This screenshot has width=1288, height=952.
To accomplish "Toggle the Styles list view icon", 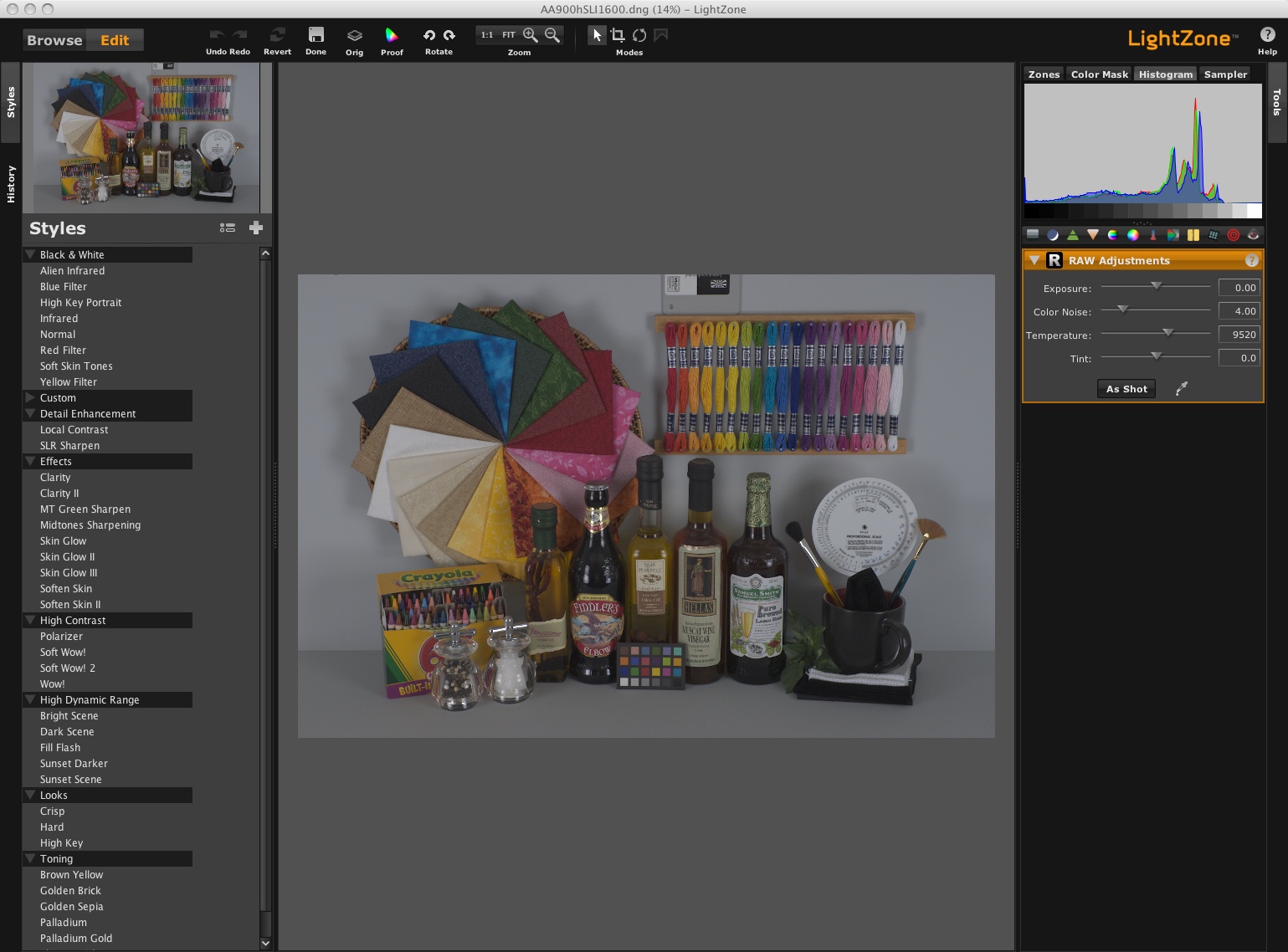I will tap(228, 228).
